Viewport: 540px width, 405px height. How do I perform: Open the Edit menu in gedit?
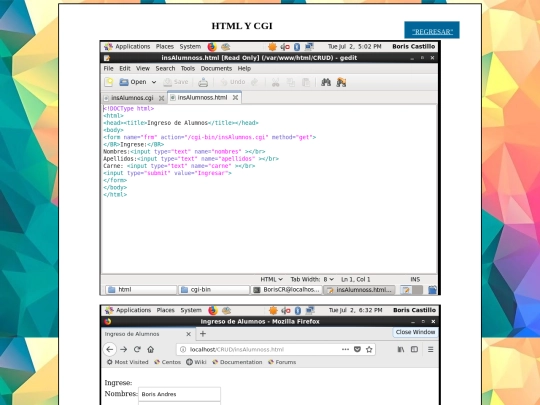click(x=125, y=69)
